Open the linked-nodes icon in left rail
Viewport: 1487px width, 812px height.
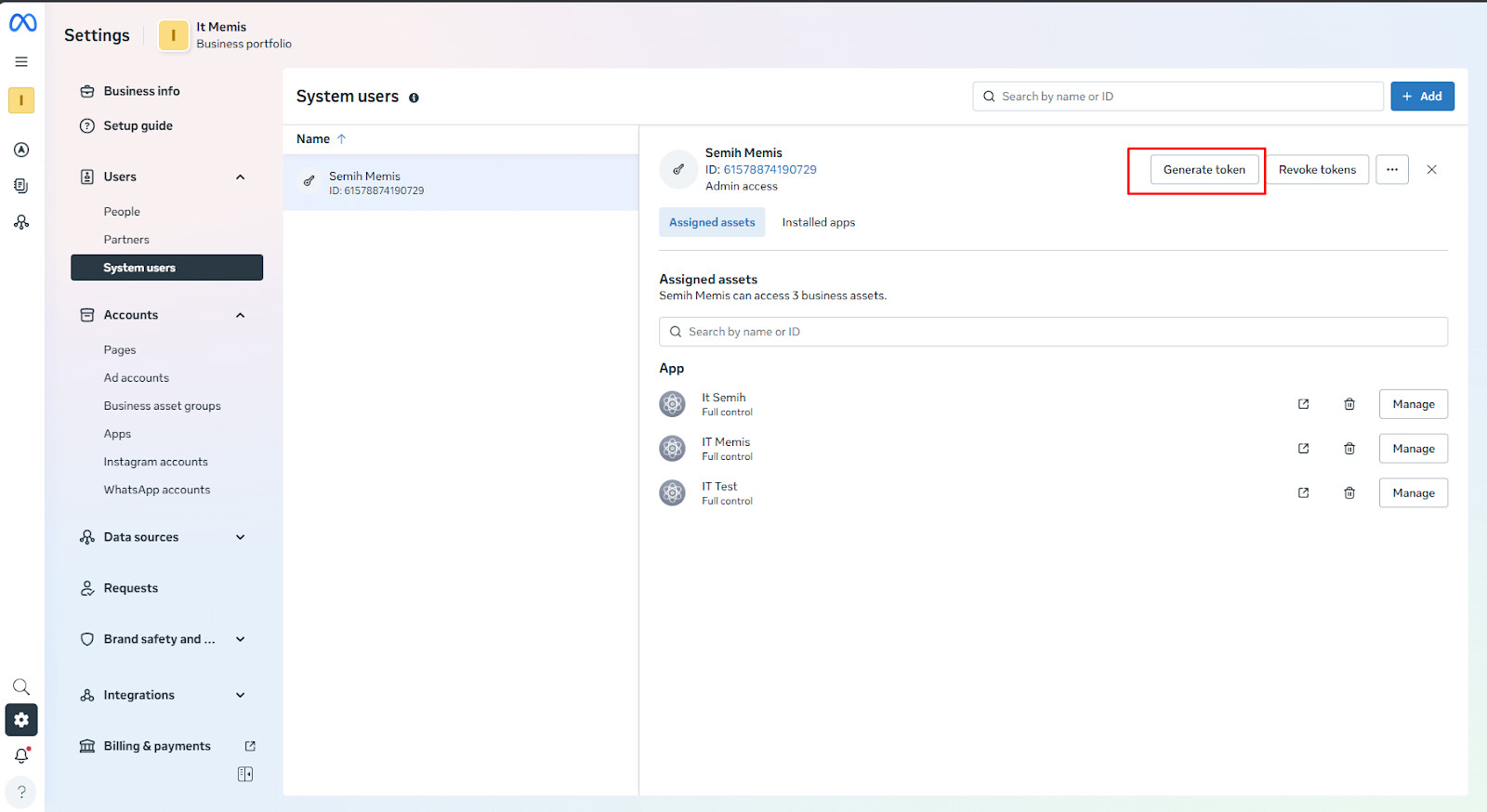(21, 222)
